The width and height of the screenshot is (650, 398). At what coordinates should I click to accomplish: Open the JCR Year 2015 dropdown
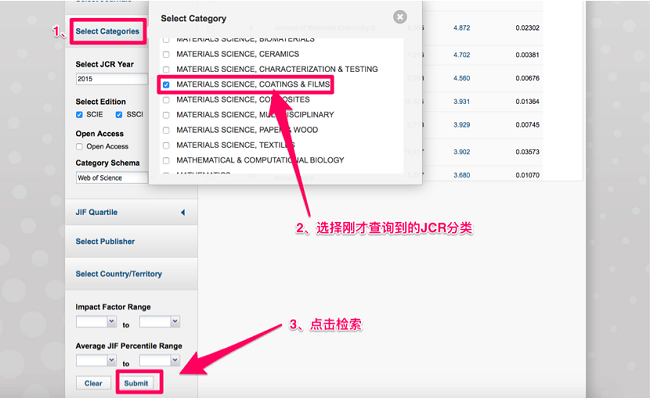[112, 79]
